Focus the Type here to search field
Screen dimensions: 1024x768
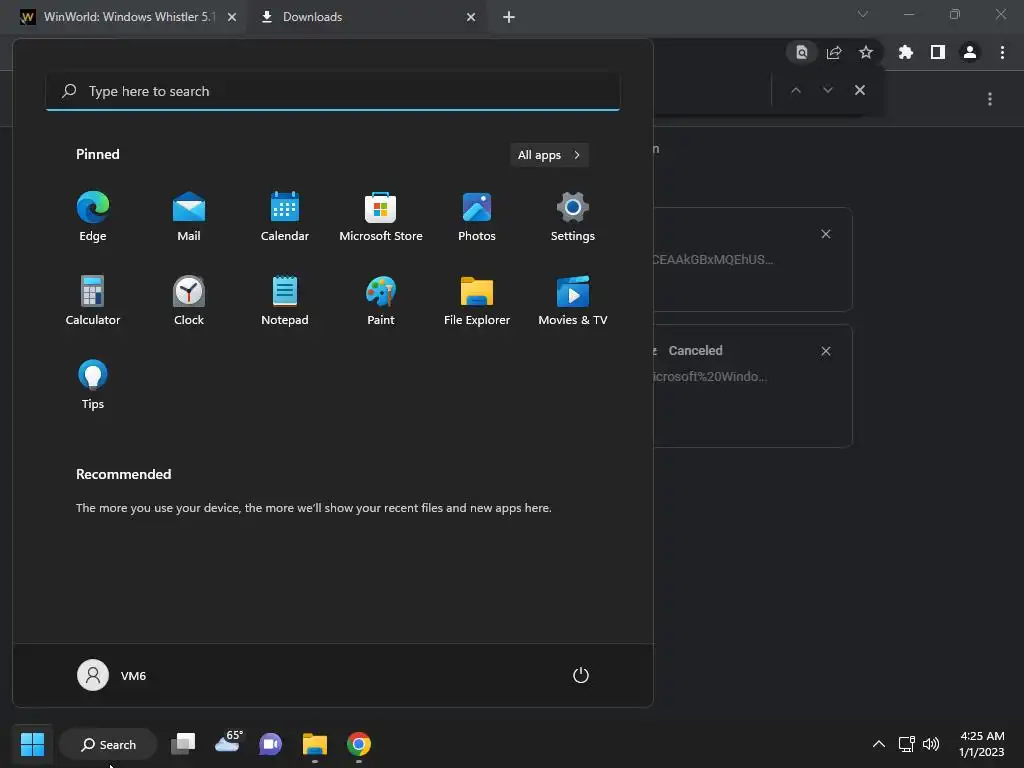point(332,91)
